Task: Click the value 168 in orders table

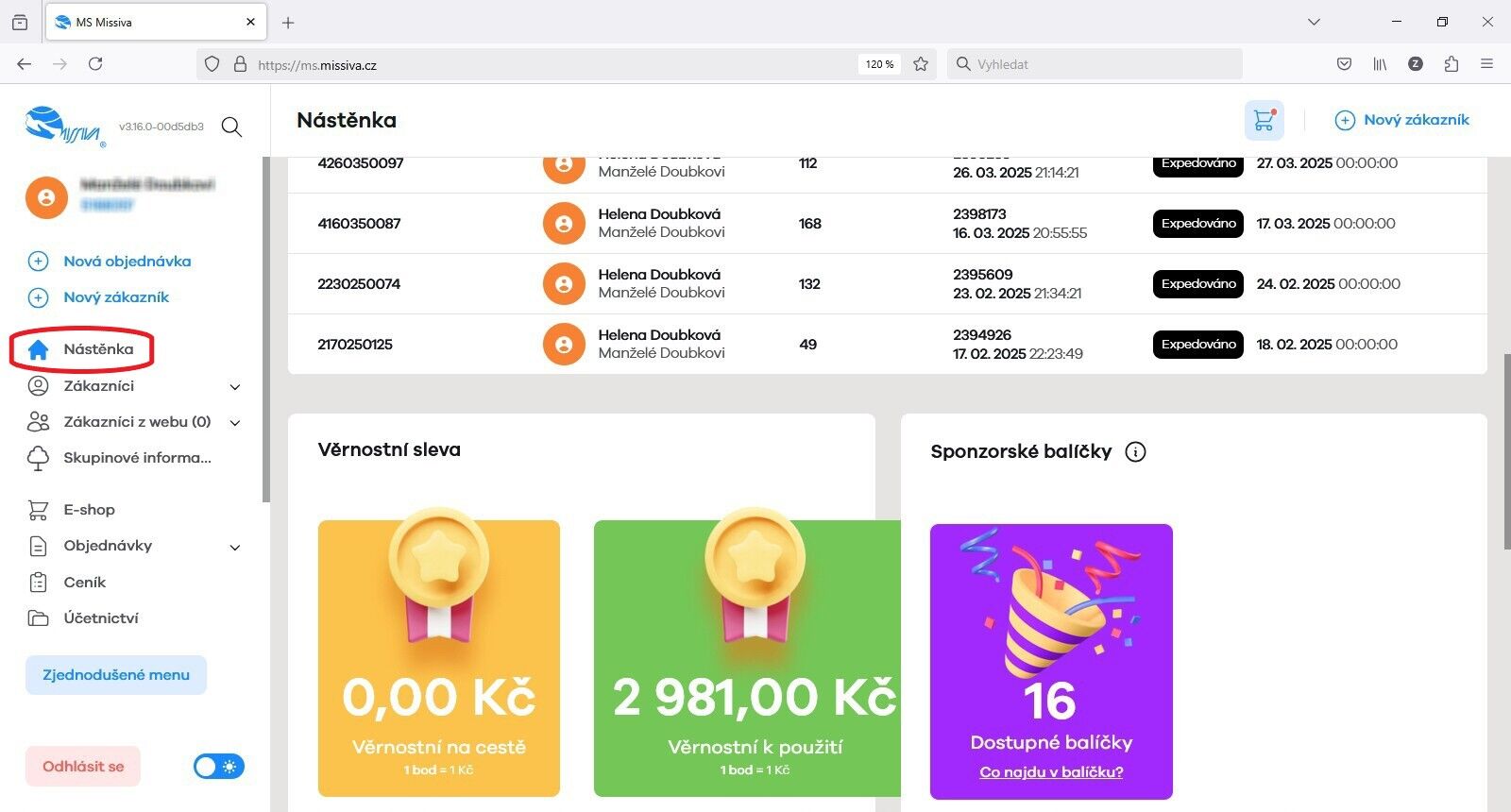Action: pyautogui.click(x=810, y=224)
